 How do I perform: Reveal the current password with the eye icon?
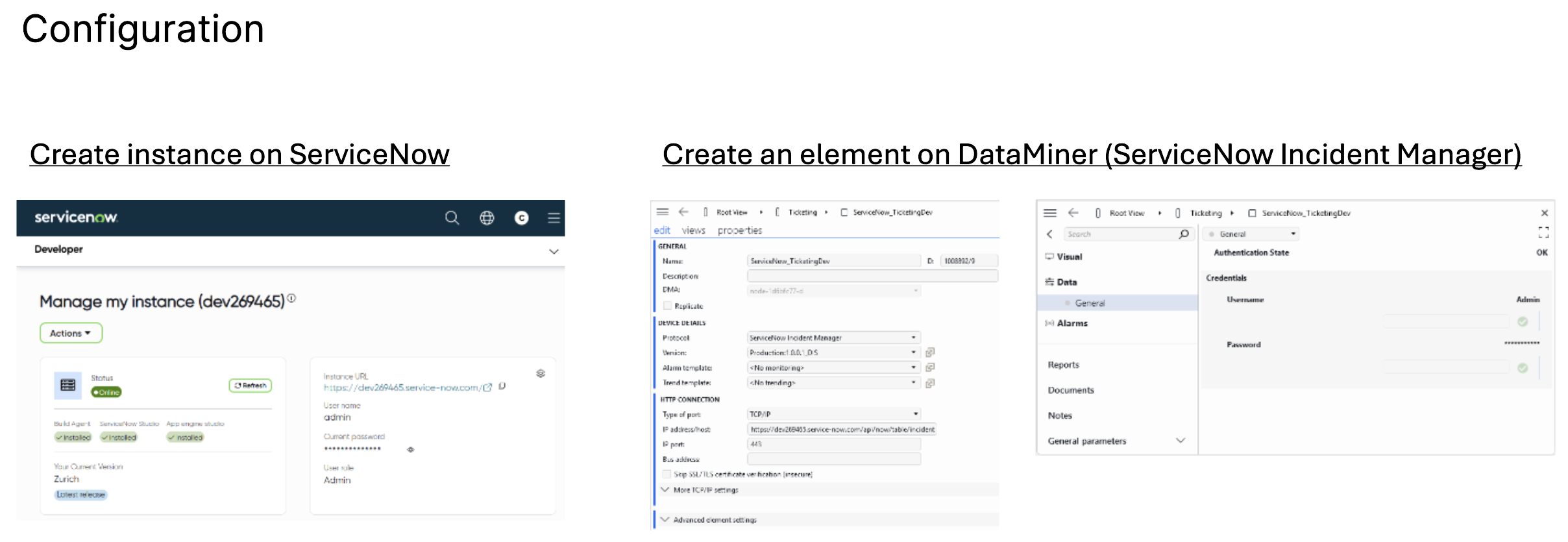410,449
